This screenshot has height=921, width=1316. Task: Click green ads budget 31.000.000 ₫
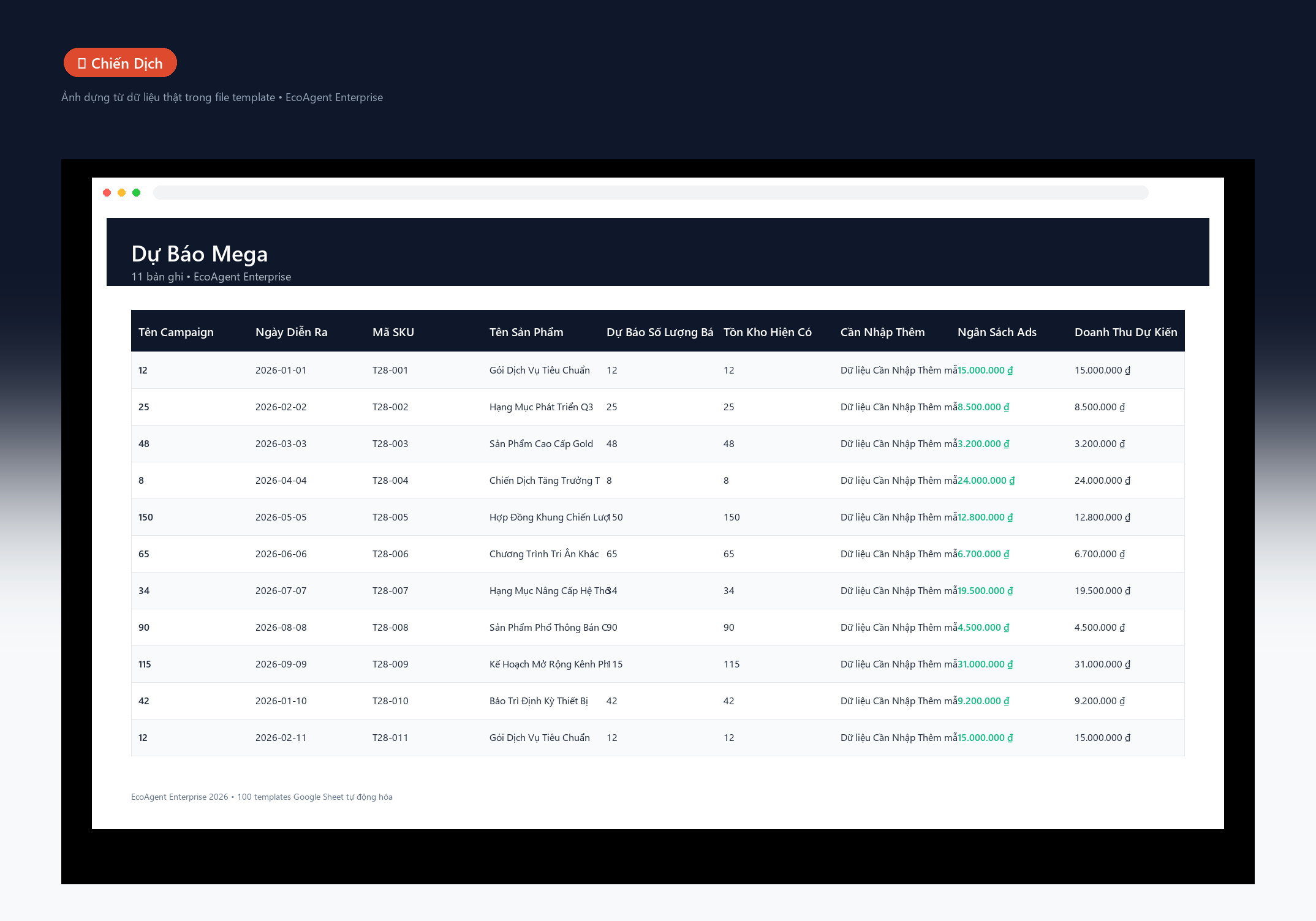click(x=986, y=664)
